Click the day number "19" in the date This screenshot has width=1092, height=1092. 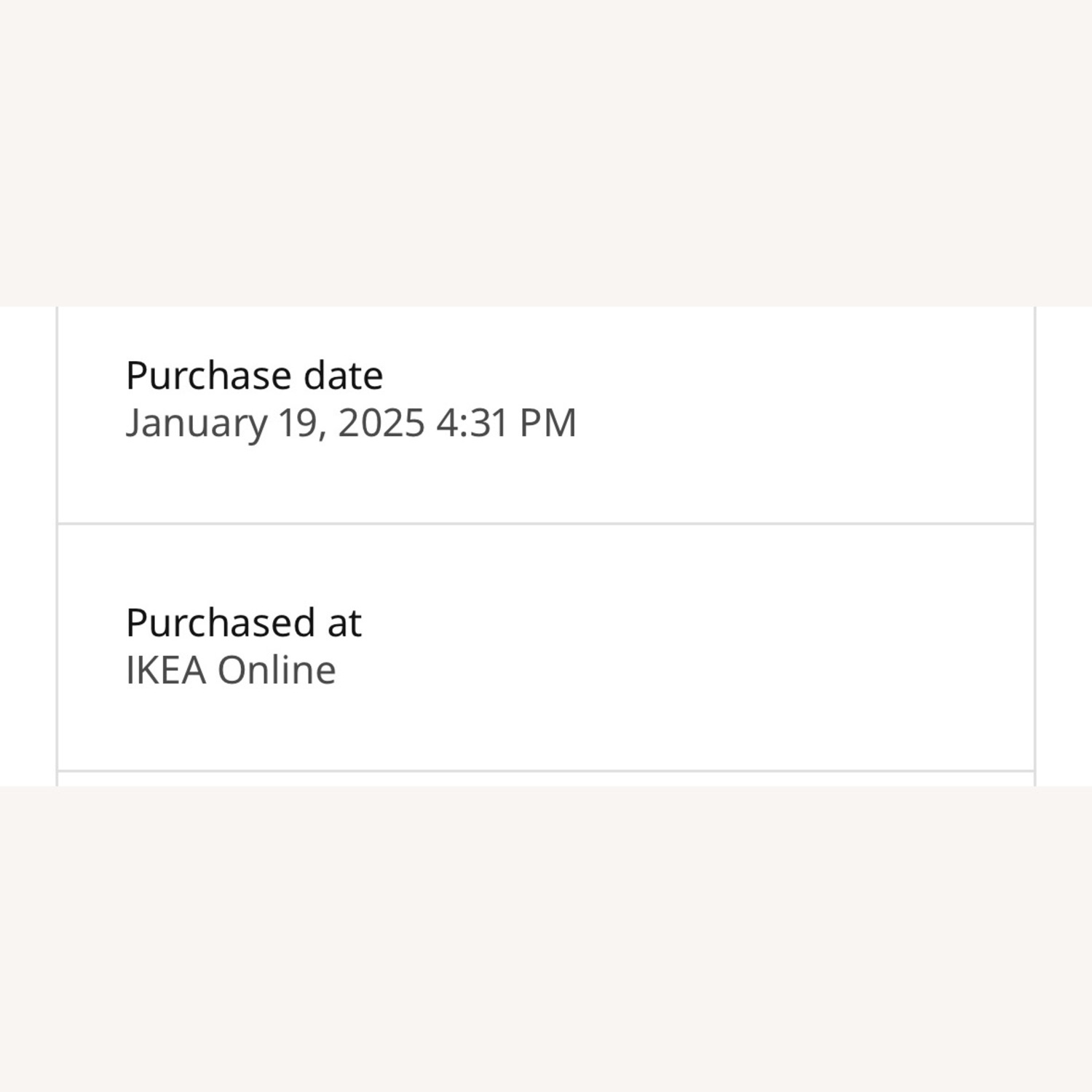[x=298, y=423]
